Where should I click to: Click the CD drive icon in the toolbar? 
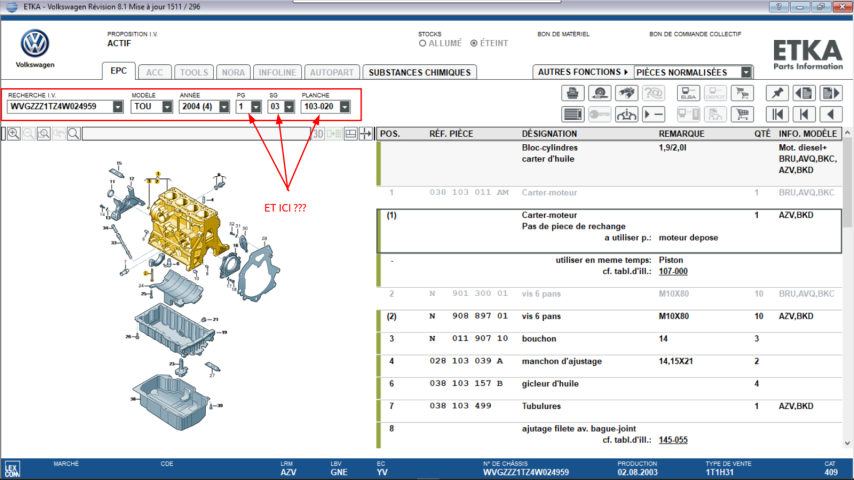coord(600,93)
